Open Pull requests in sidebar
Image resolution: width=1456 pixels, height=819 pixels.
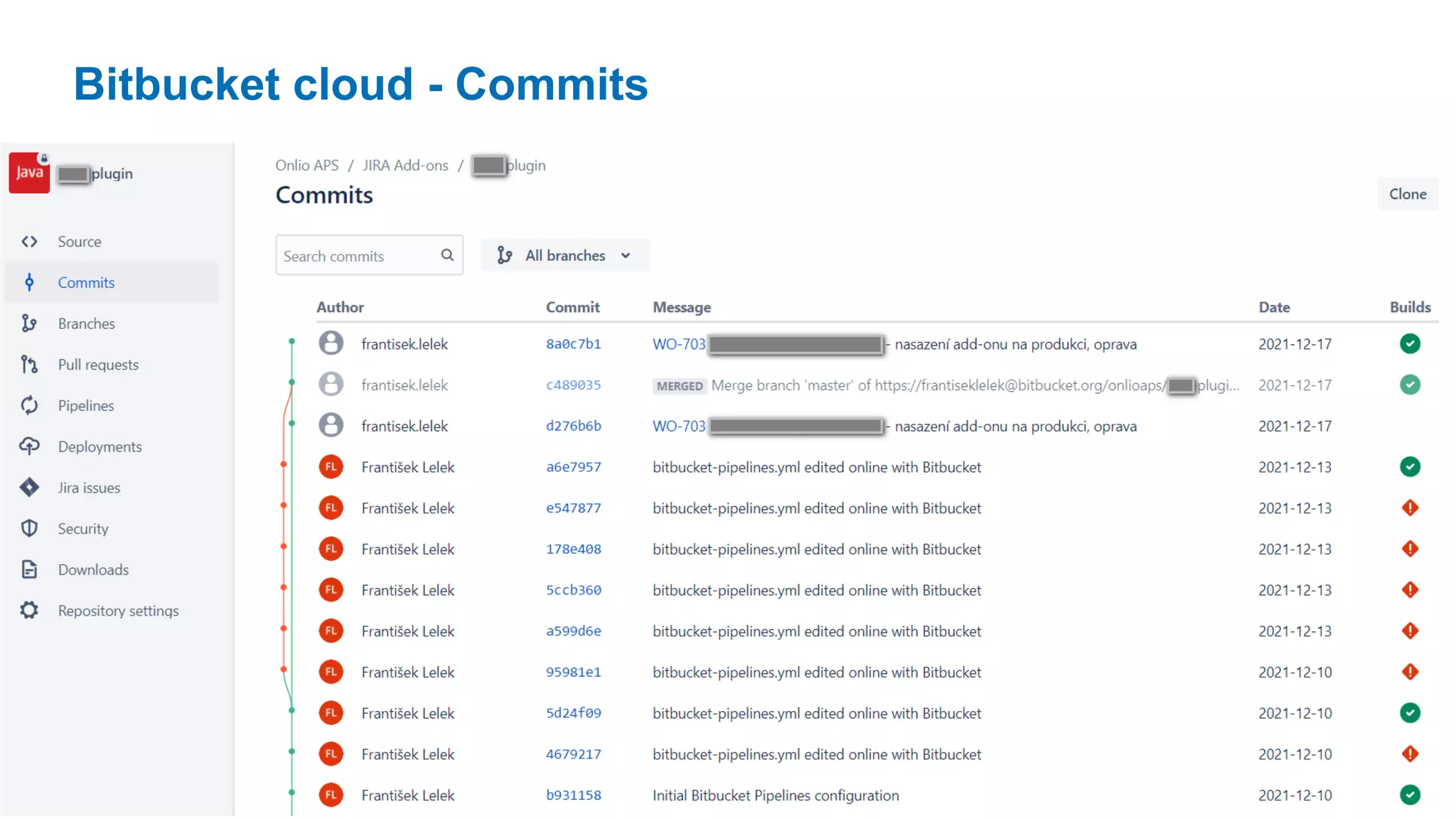[x=98, y=365]
